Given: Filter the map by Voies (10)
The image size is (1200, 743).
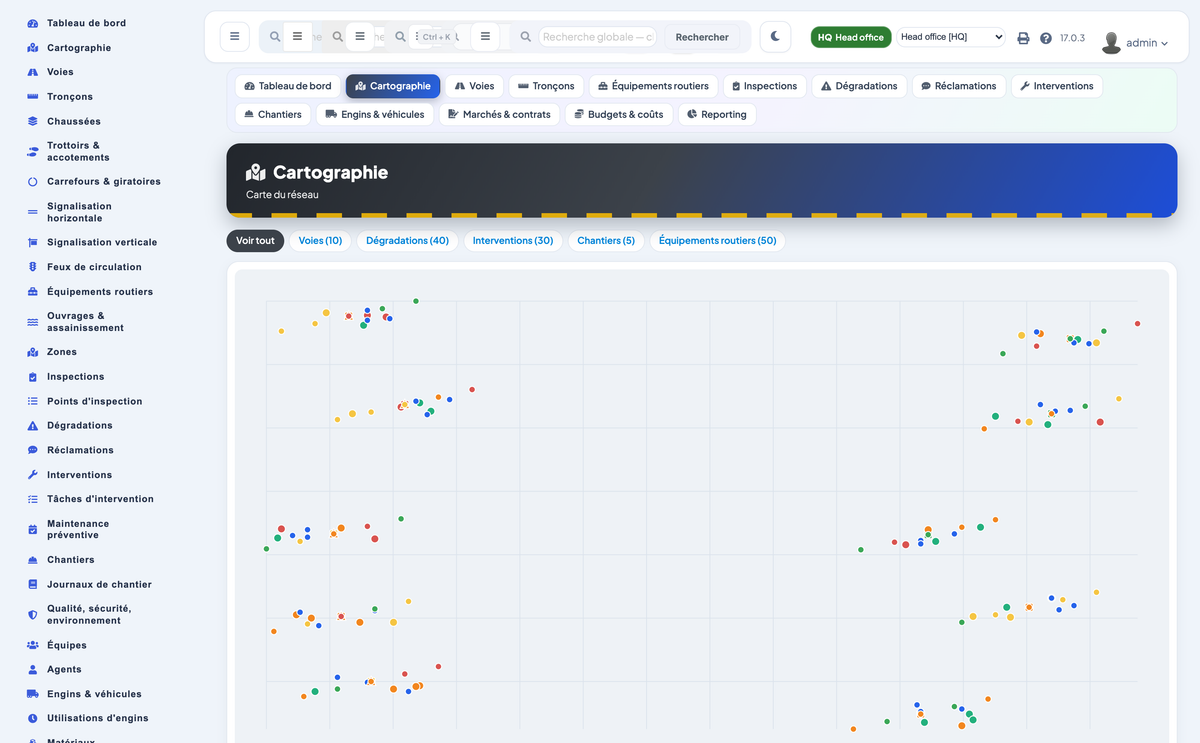Looking at the screenshot, I should click(x=320, y=241).
